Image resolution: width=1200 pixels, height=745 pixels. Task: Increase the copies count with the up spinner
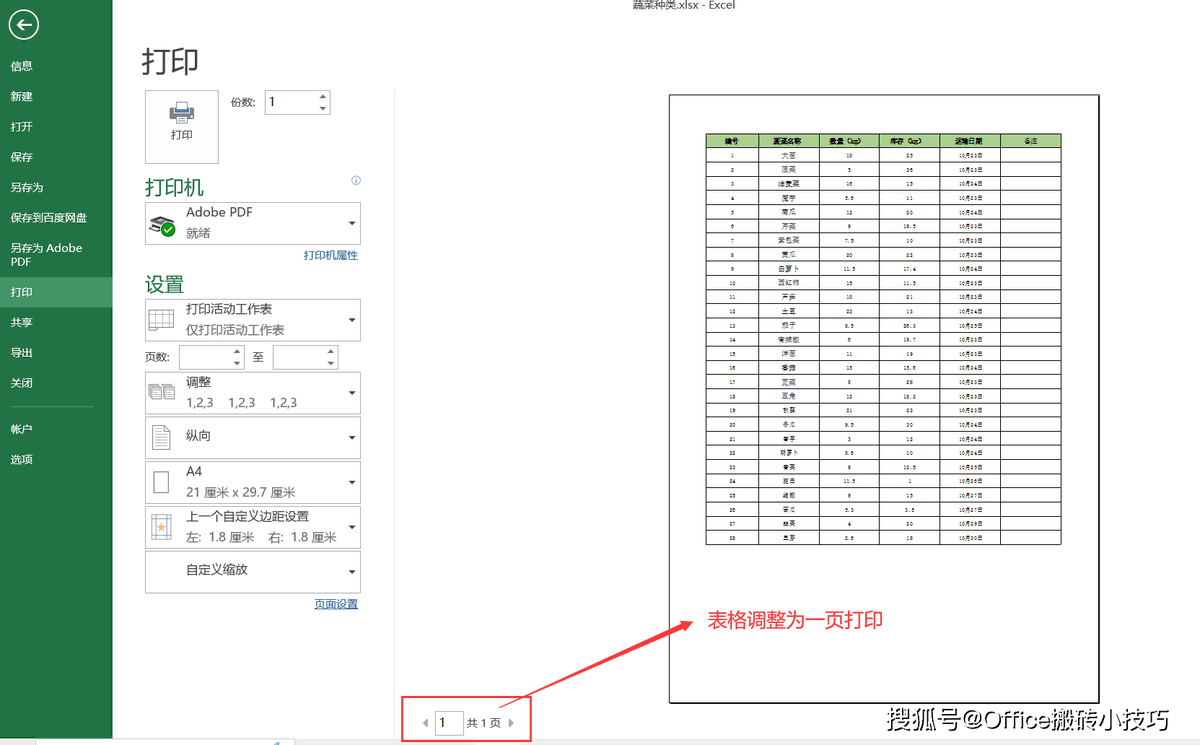322,96
